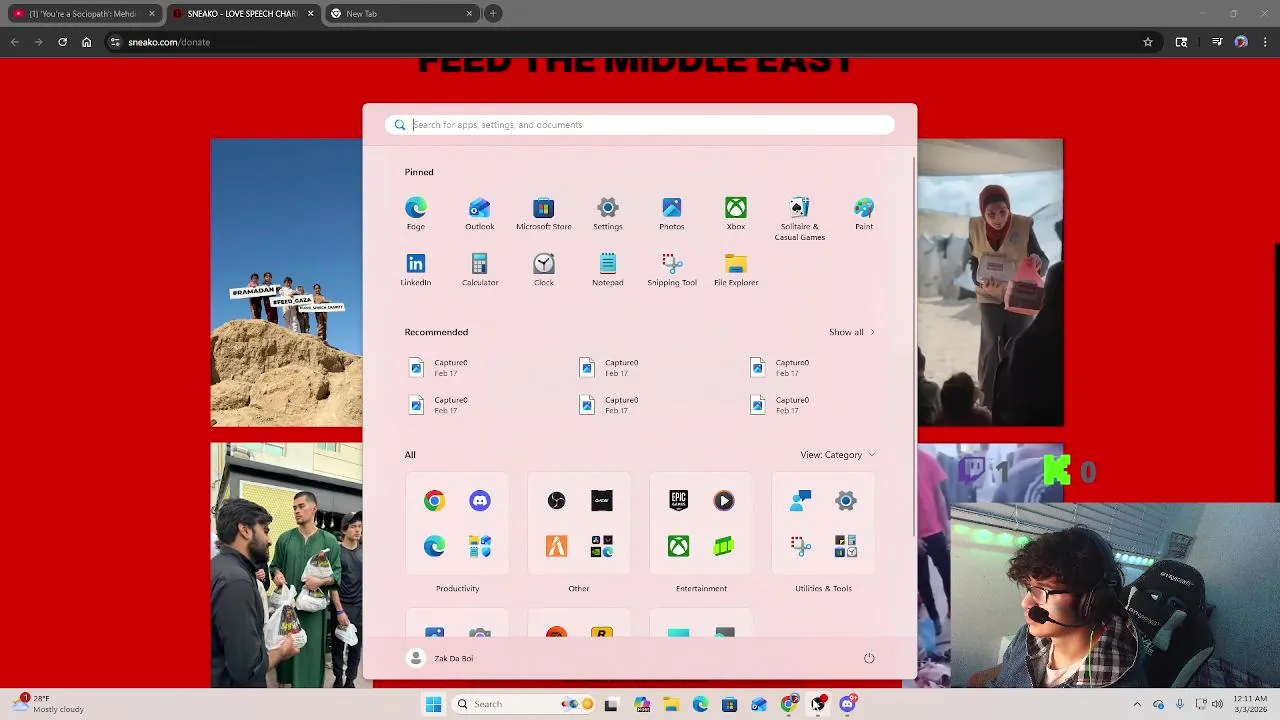
Task: Open Media Player in the Entertainment category
Action: pyautogui.click(x=724, y=501)
